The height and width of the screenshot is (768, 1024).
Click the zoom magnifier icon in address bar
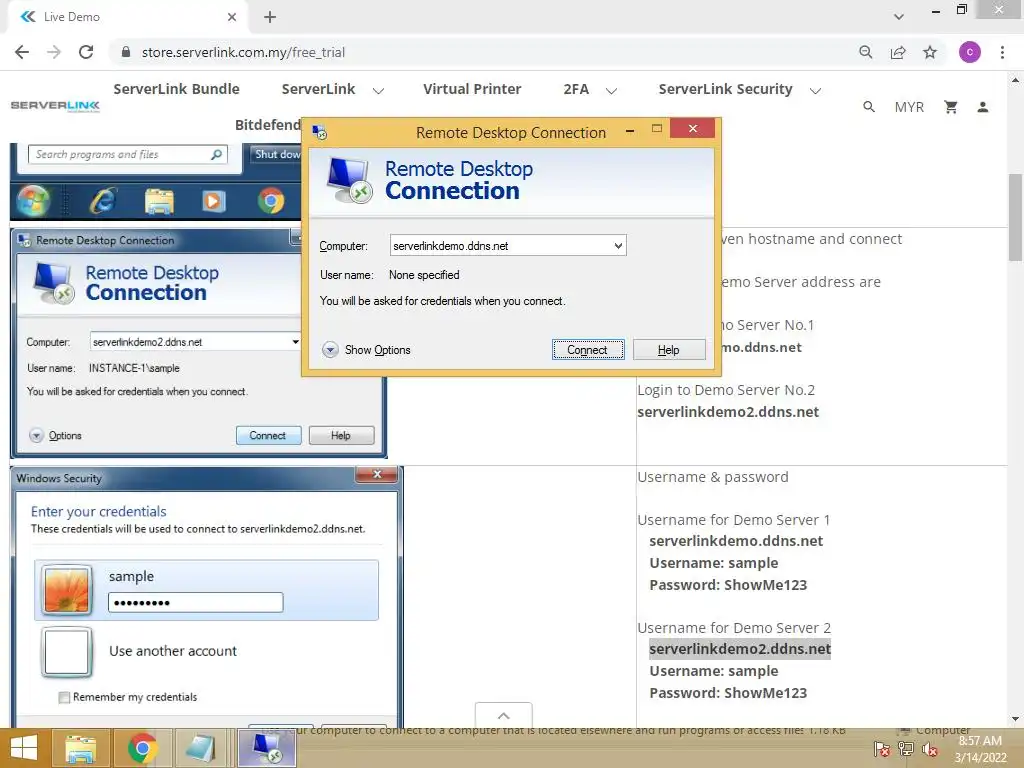(x=865, y=52)
